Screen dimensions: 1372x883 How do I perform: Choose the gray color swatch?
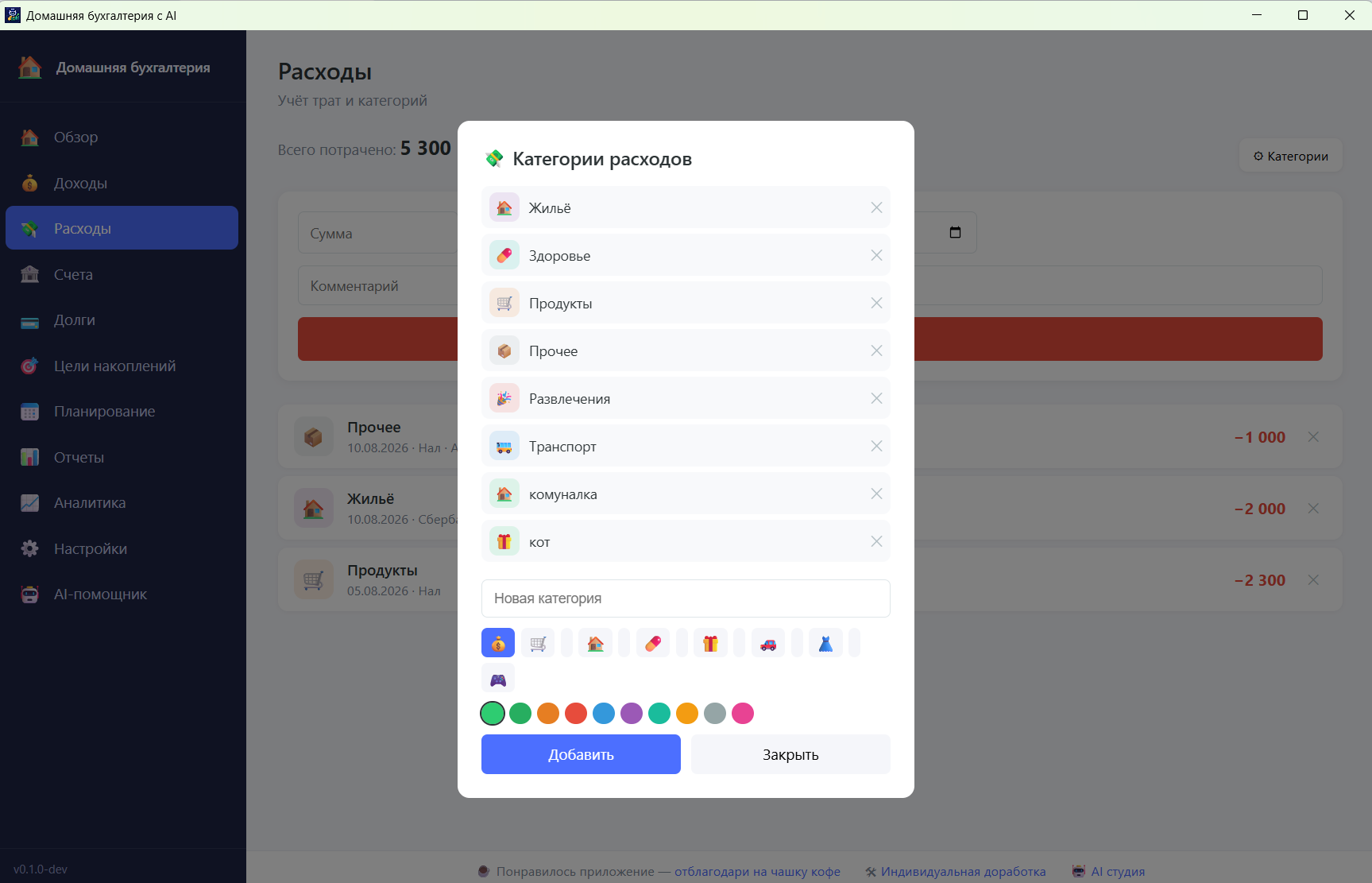tap(715, 713)
